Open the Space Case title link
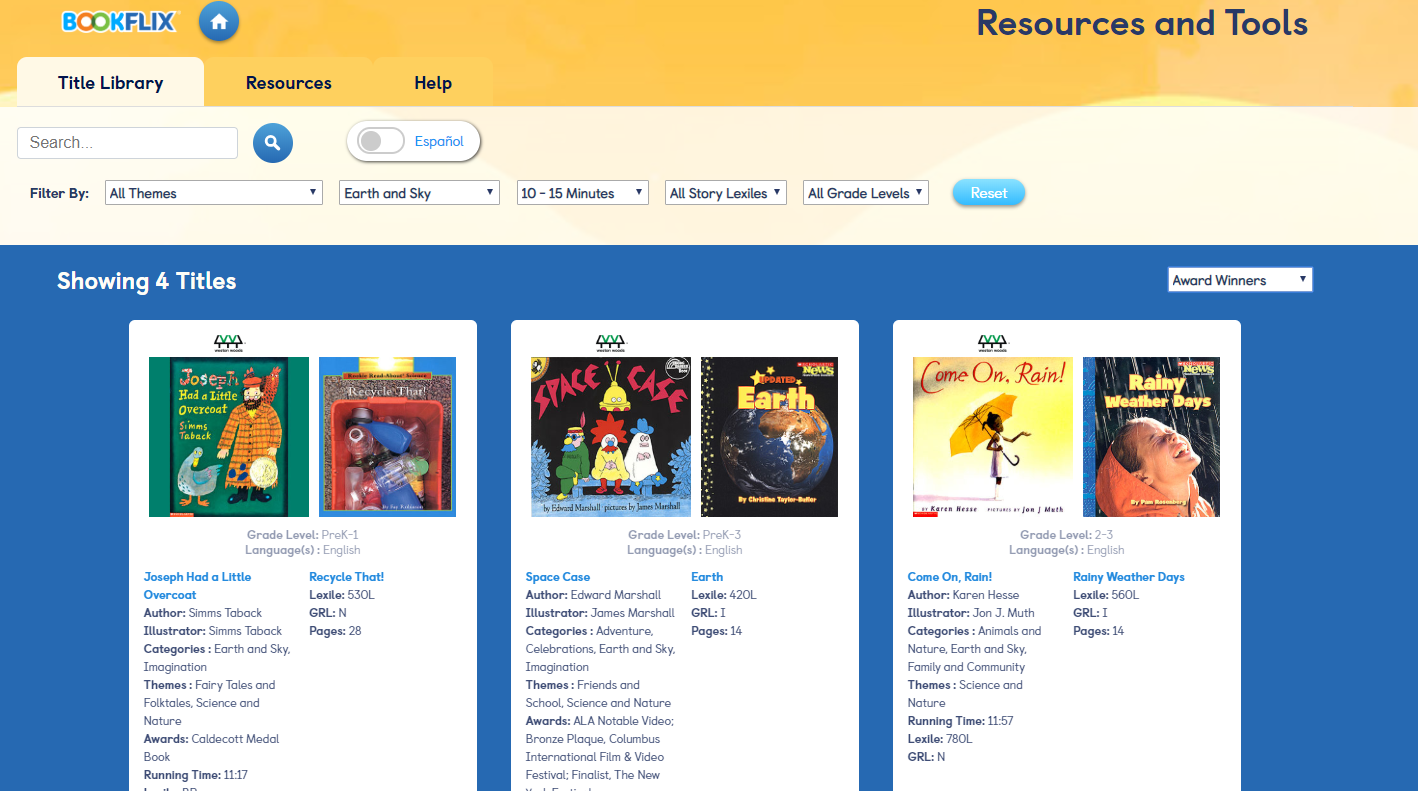Image resolution: width=1418 pixels, height=791 pixels. click(558, 577)
